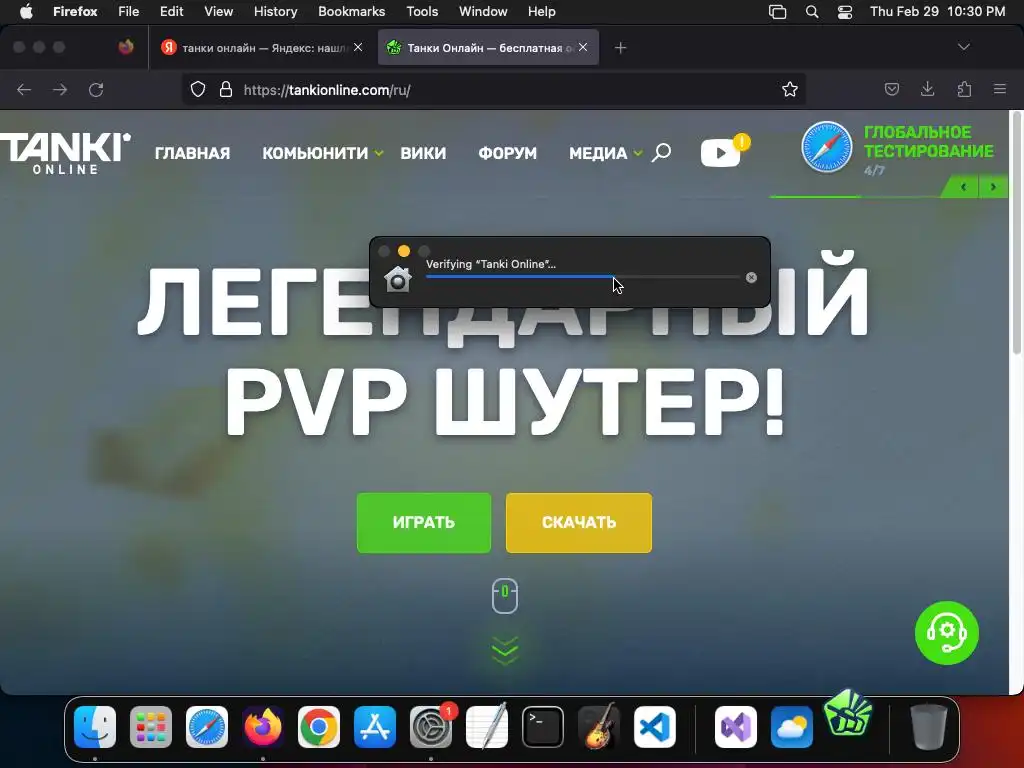
Task: Click the Safari compass promo icon
Action: [827, 147]
